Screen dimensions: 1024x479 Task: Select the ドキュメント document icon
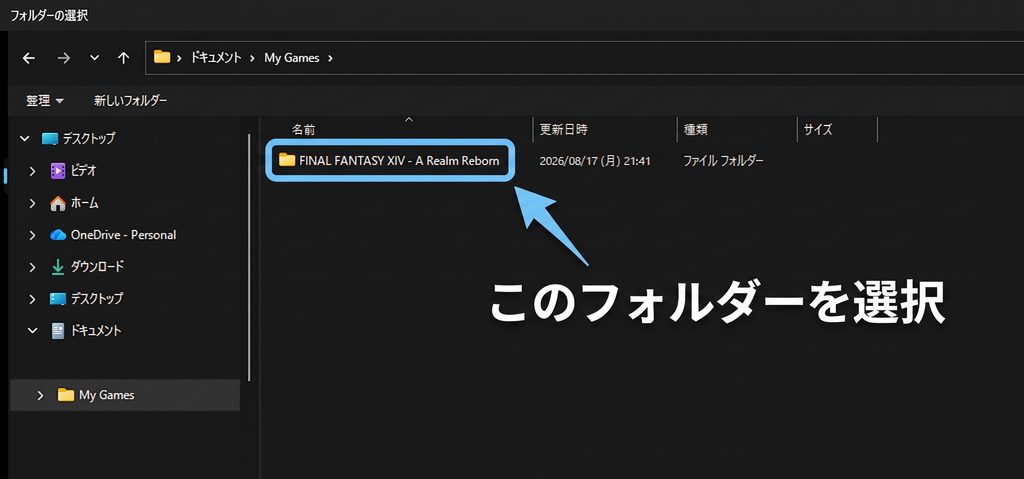(x=58, y=331)
